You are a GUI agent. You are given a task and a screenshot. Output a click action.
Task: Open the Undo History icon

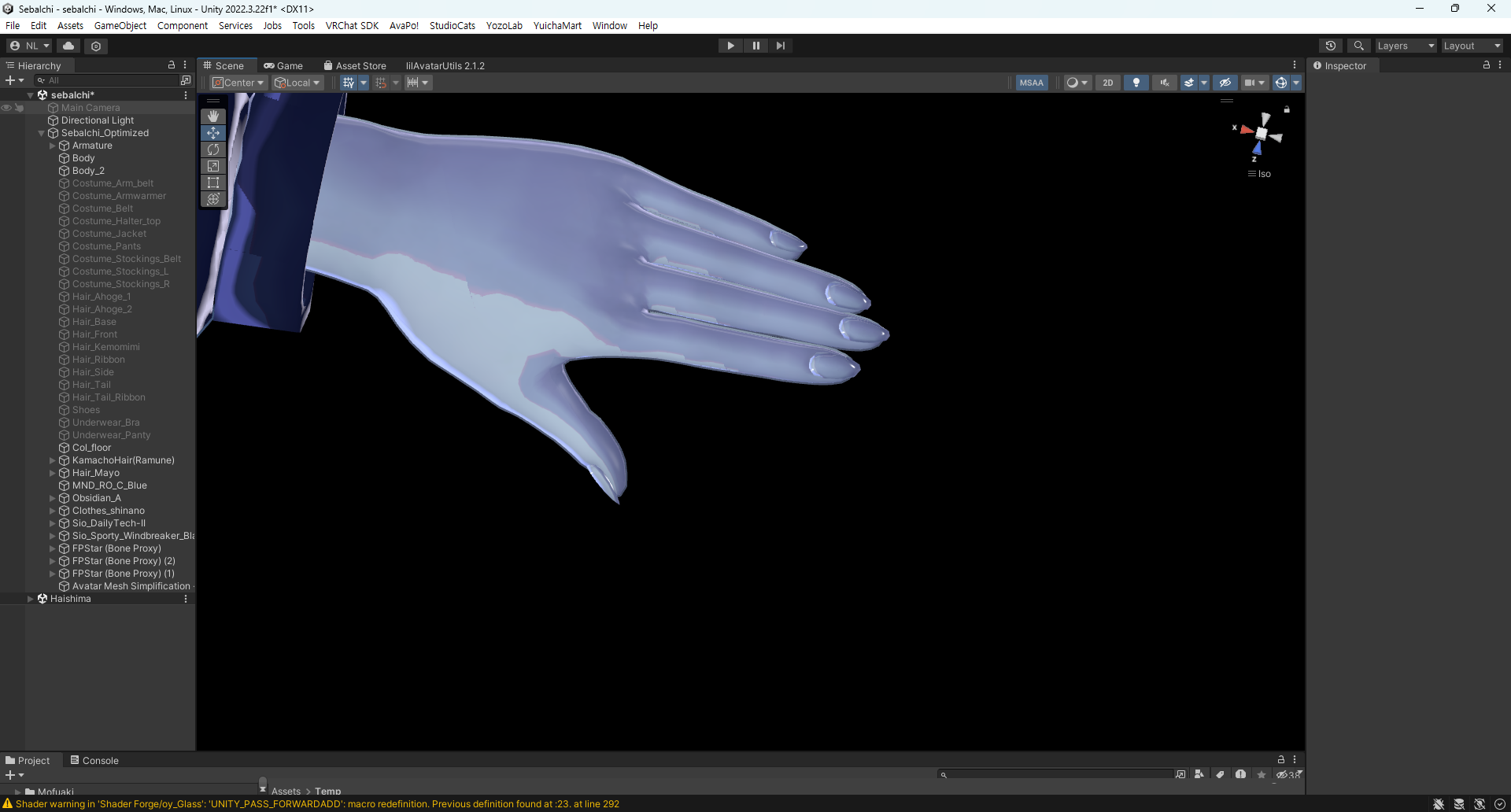1331,46
